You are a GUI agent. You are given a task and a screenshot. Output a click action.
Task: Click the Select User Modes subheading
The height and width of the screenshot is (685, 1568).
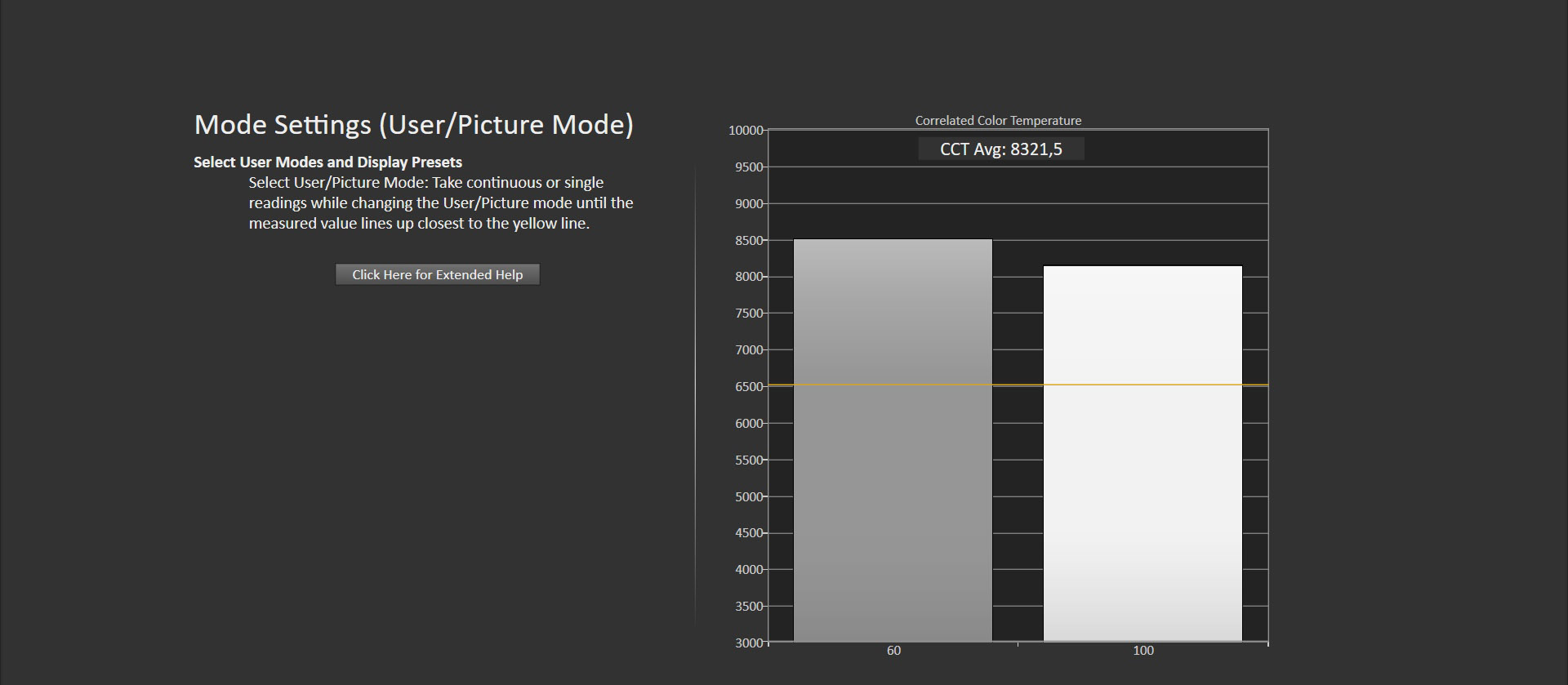(327, 162)
